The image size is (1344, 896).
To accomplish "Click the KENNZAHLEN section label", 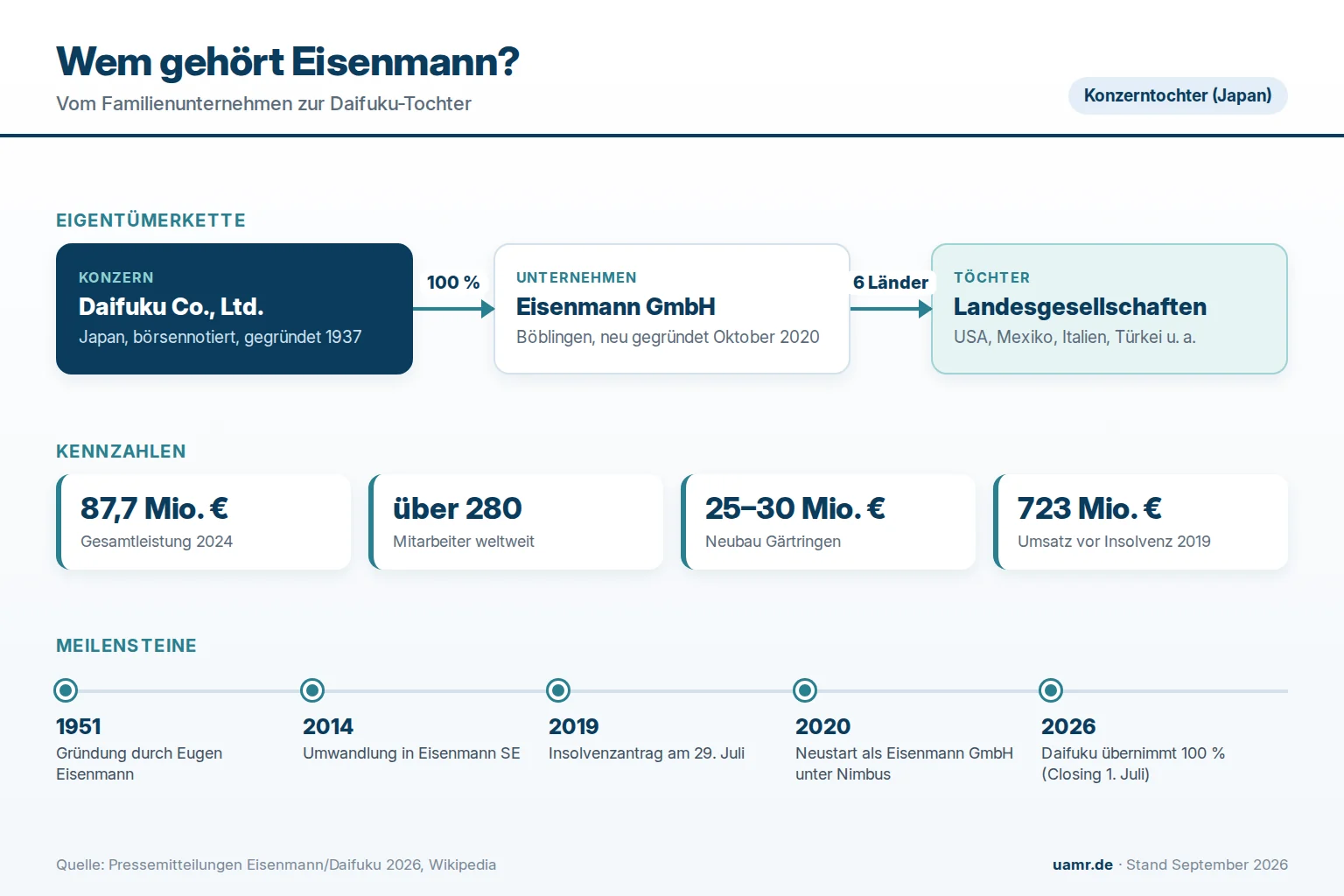I will point(121,451).
